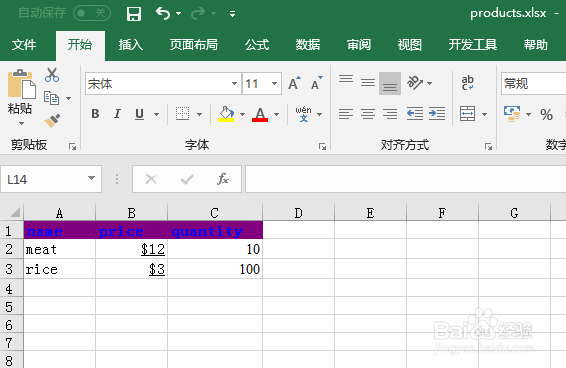Screen dimensions: 566x368
Task: Open the Alignment (对齐方式) dialog launcher
Action: point(488,146)
